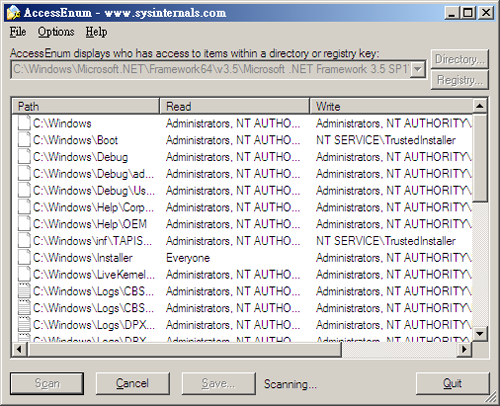Open the File menu
The height and width of the screenshot is (406, 500).
18,32
